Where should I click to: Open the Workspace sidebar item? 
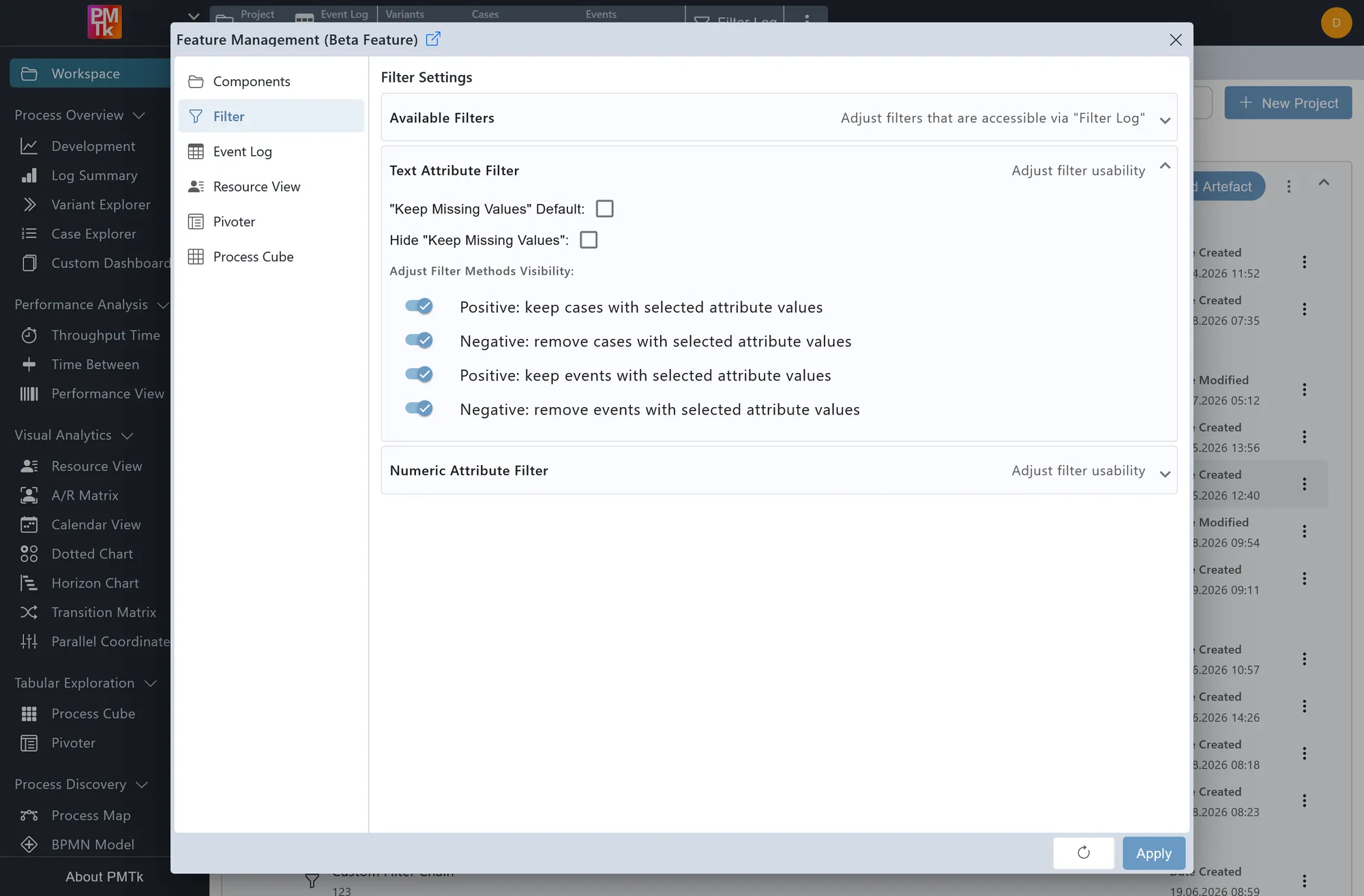pyautogui.click(x=90, y=73)
